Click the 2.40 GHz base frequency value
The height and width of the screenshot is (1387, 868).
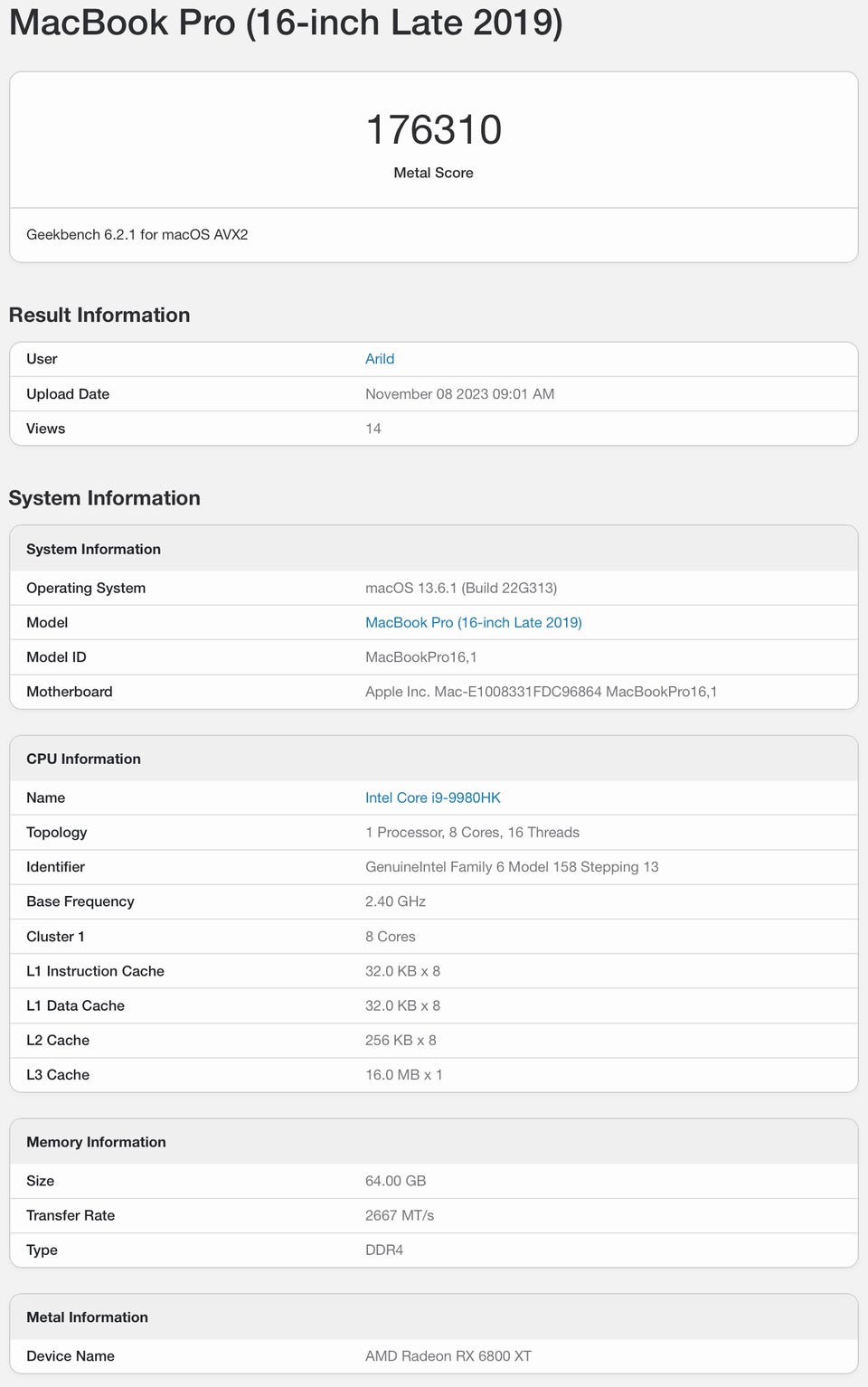(395, 901)
